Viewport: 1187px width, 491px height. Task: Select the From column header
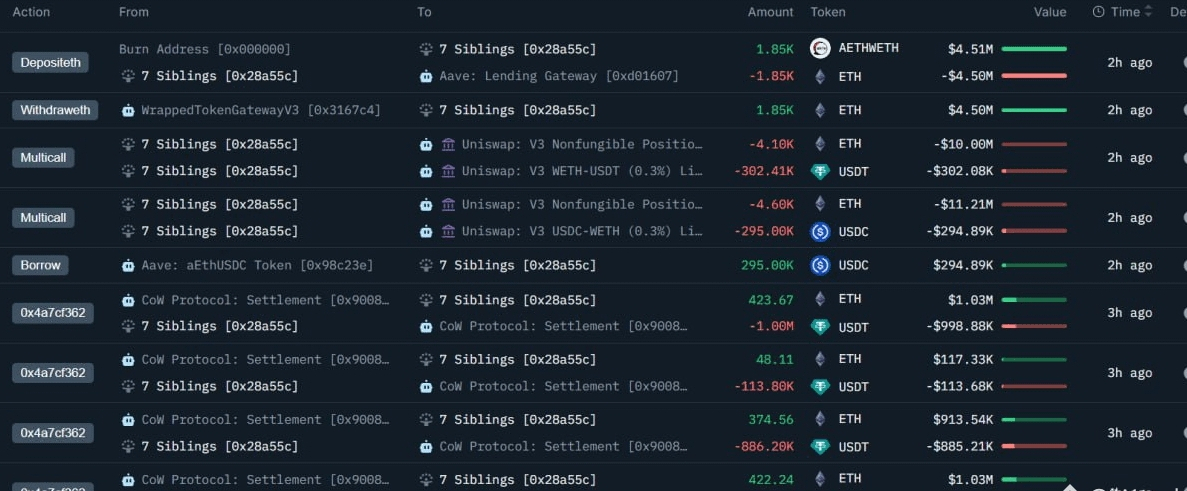[x=134, y=12]
